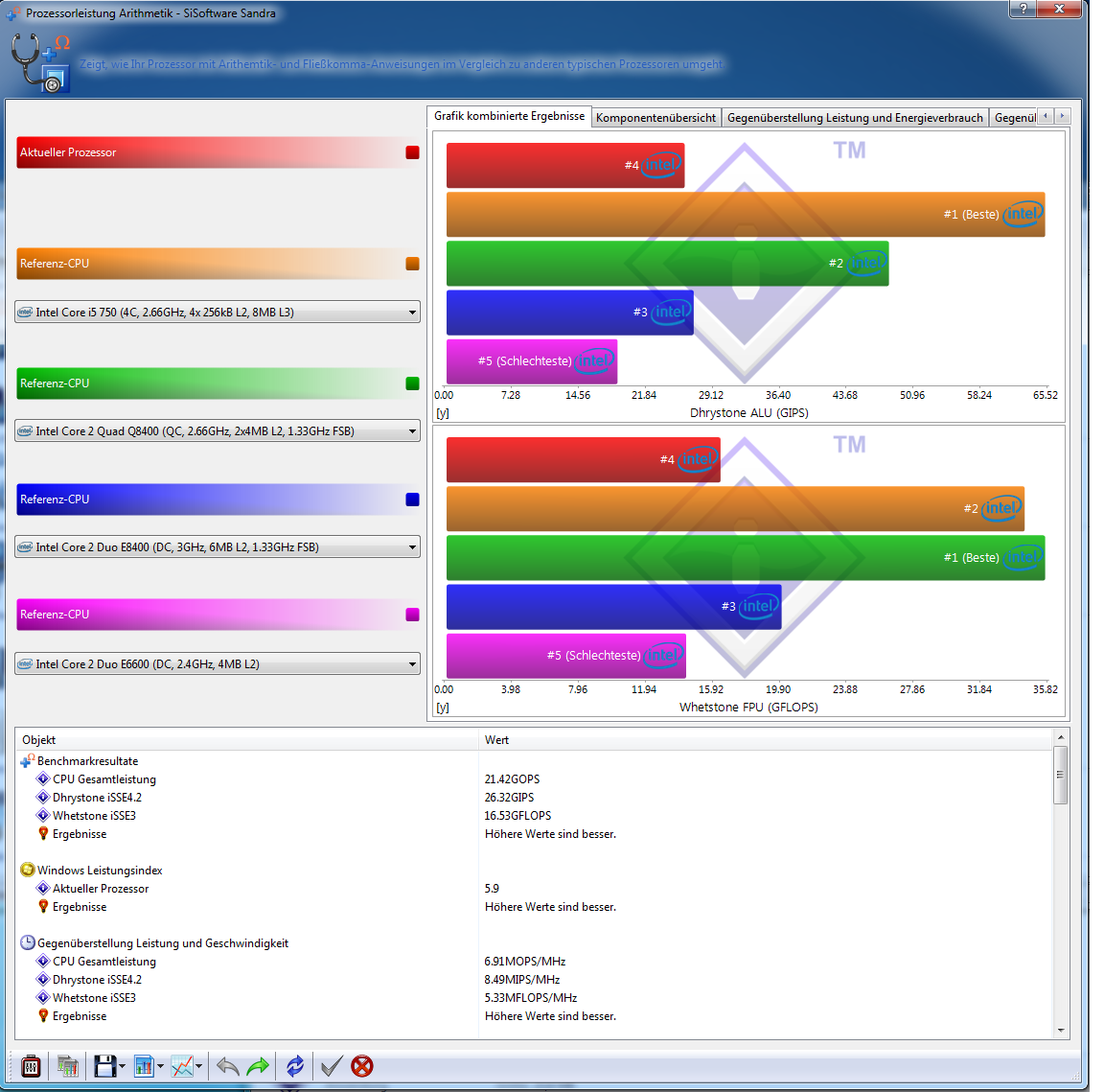Click the Wert column header
Image resolution: width=1104 pixels, height=1092 pixels.
pos(766,740)
